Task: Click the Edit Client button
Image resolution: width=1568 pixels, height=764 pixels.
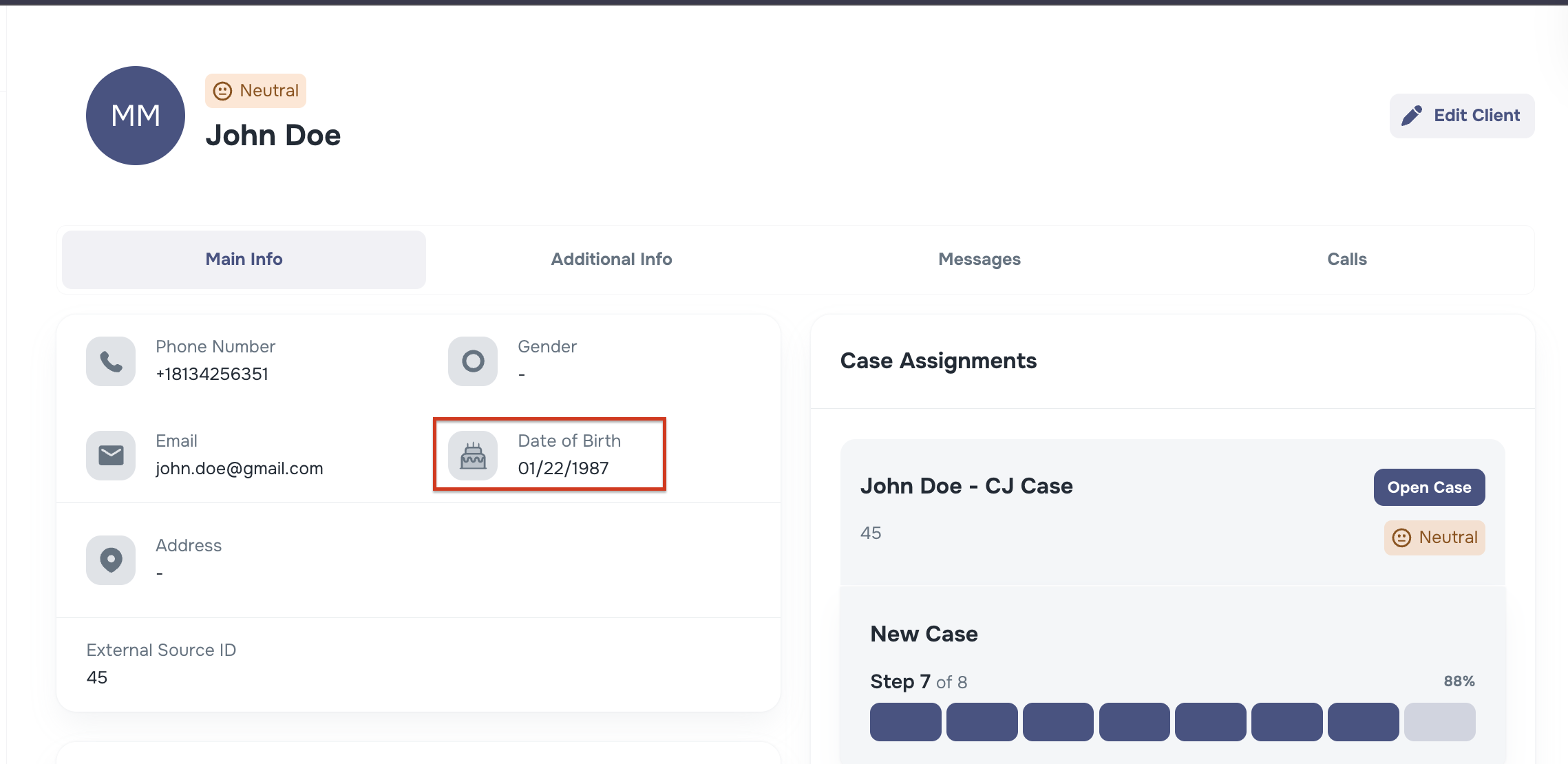Action: 1462,116
